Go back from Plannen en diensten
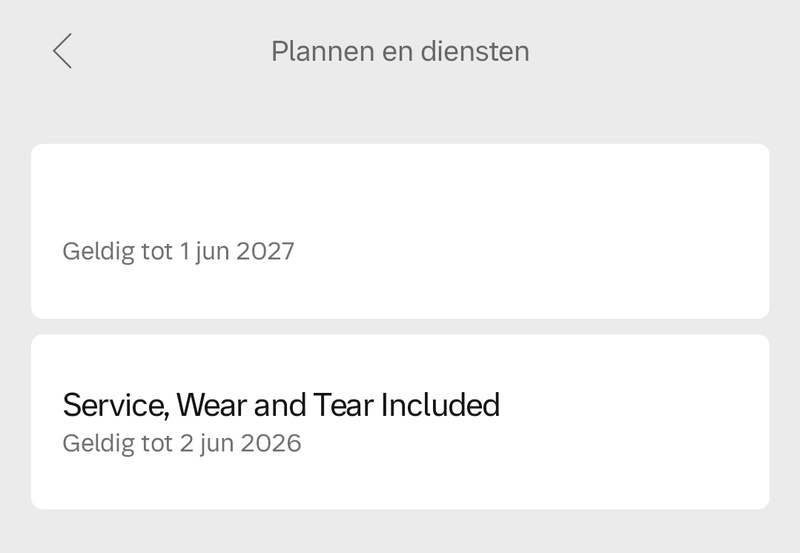This screenshot has width=800, height=553. pos(63,51)
